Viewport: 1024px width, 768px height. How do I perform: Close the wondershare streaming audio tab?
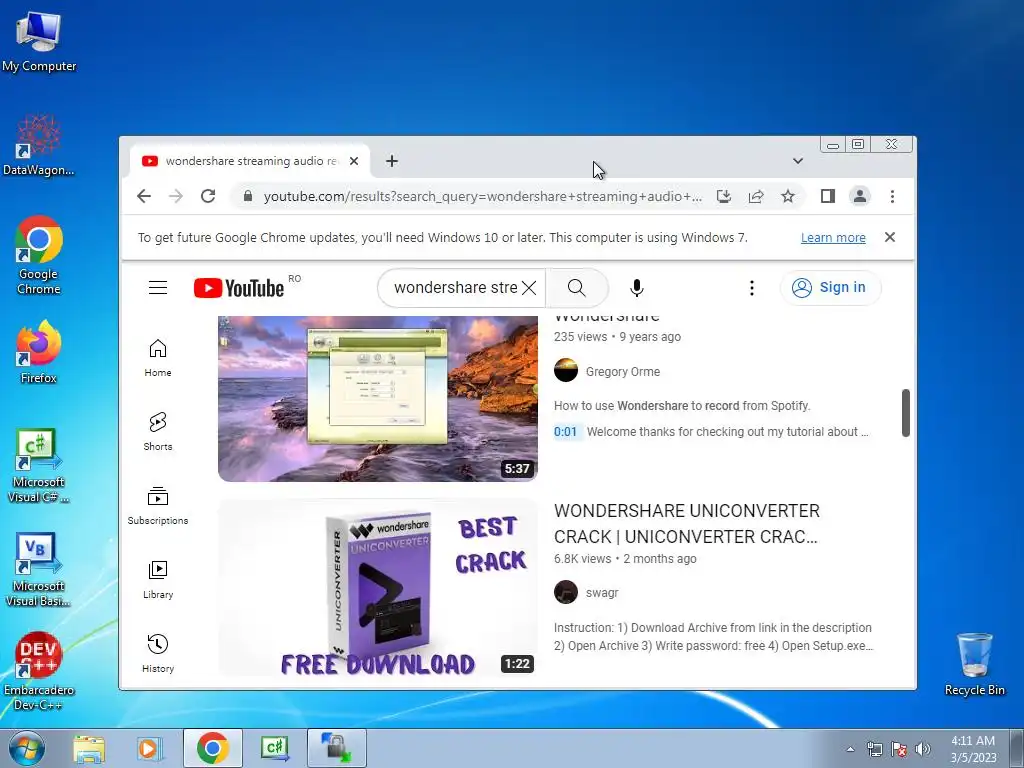point(354,161)
